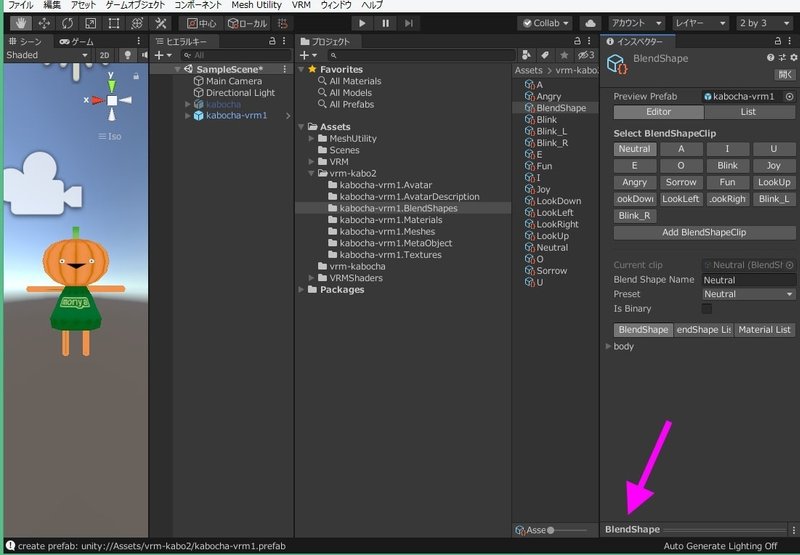Screen dimensions: 800x555
Task: Click the Play button
Action: [x=362, y=23]
